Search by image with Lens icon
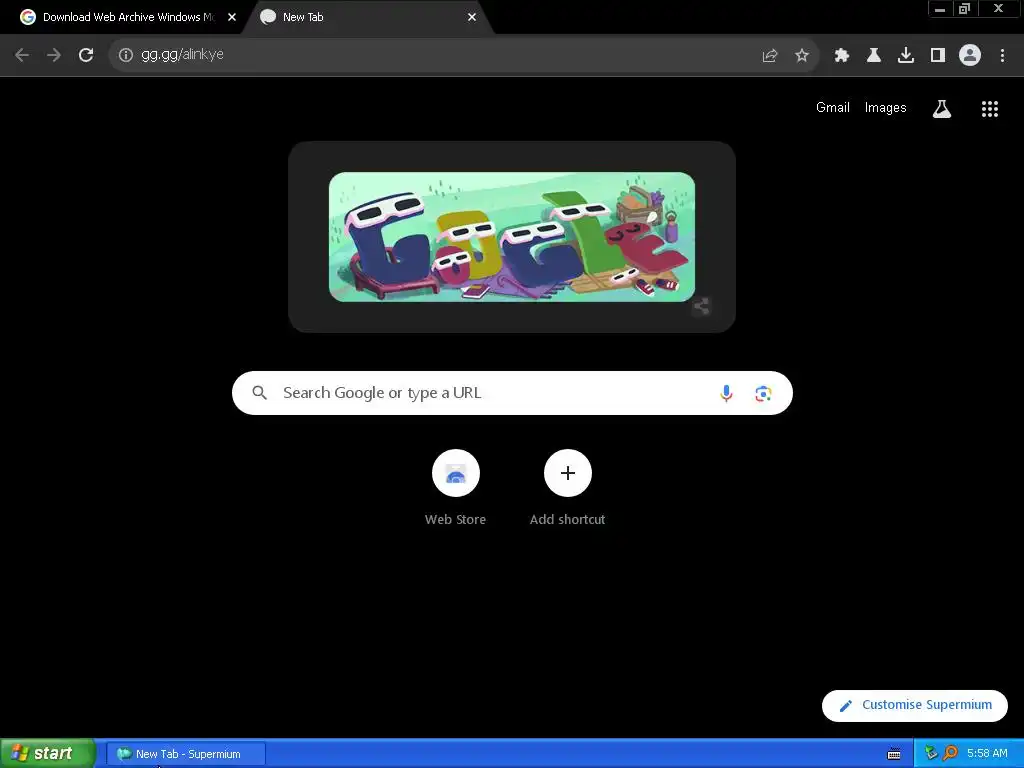The height and width of the screenshot is (768, 1024). click(763, 393)
